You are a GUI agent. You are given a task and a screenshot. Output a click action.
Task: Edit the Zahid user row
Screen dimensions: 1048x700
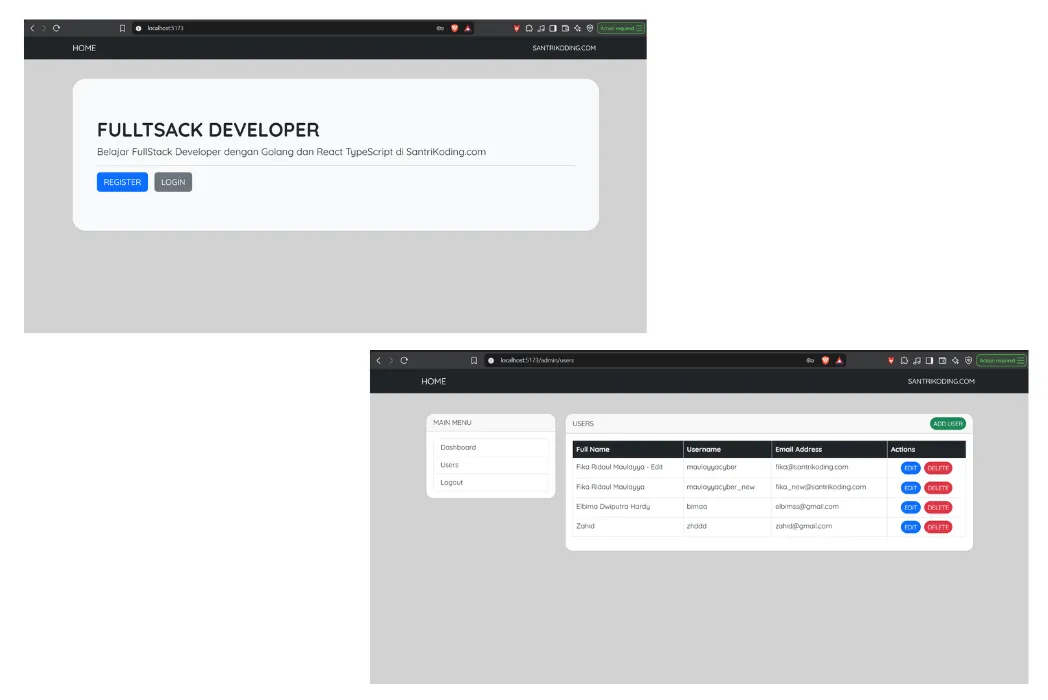[910, 527]
